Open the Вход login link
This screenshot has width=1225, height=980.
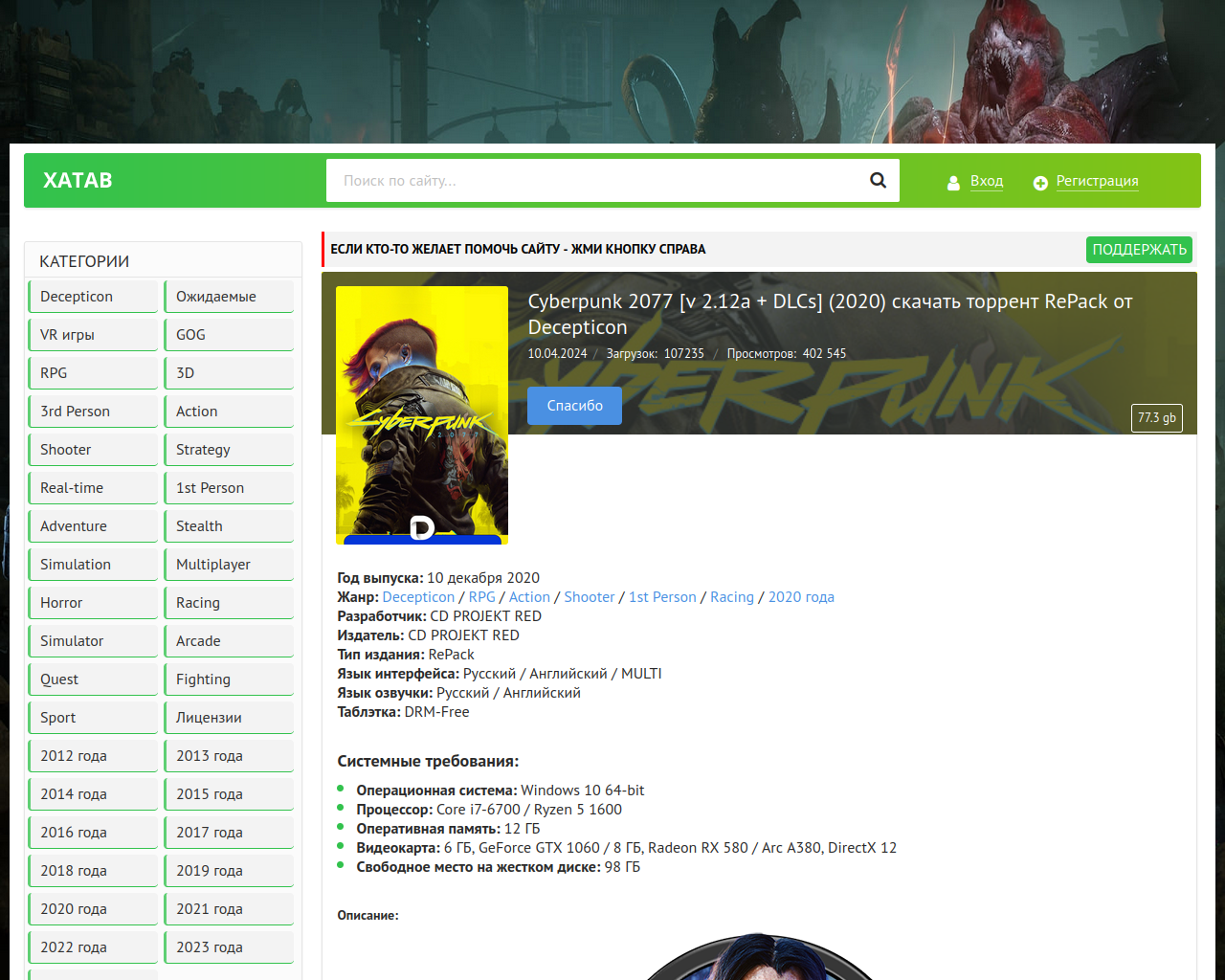[987, 181]
